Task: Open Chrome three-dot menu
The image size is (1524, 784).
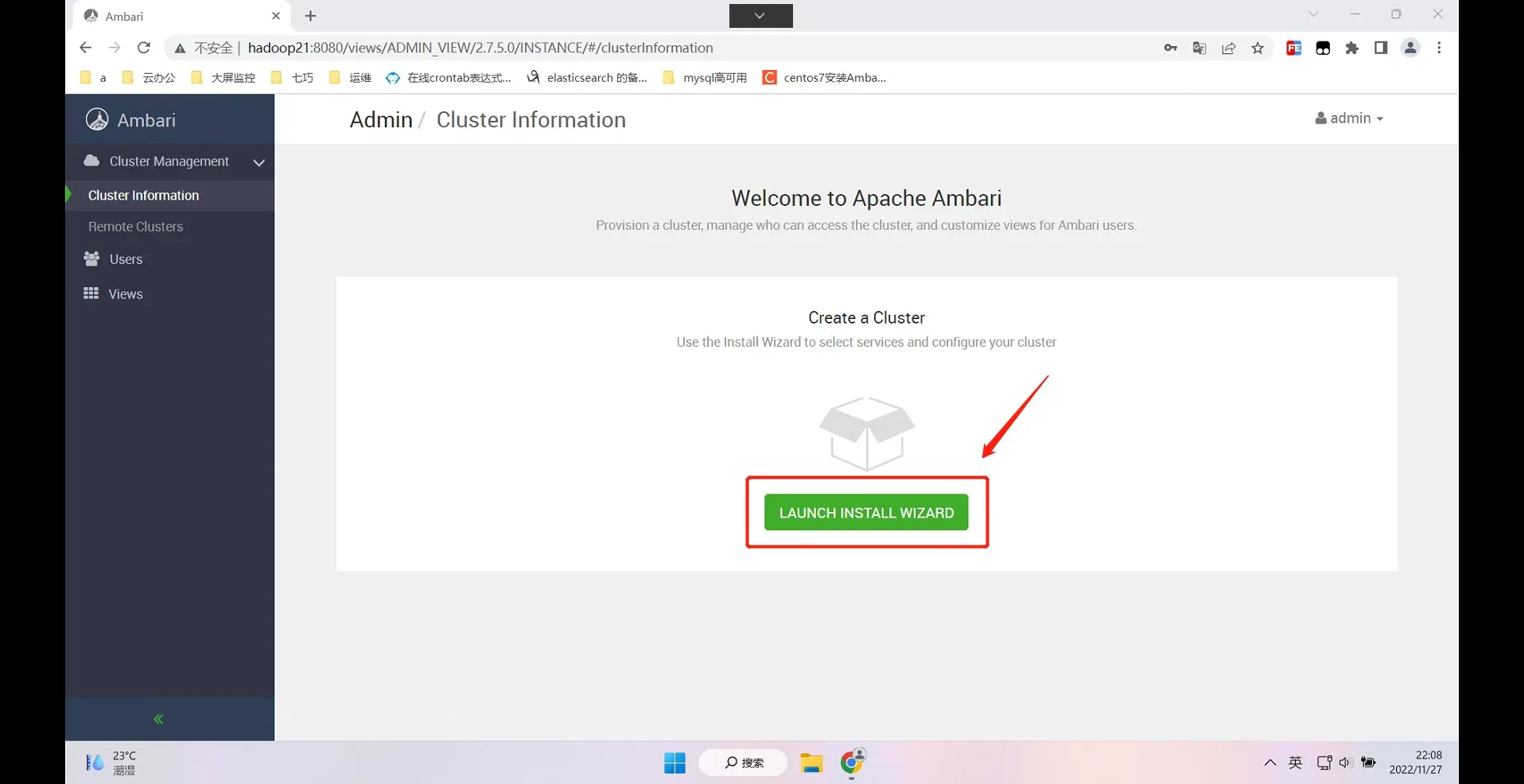Action: (1439, 49)
